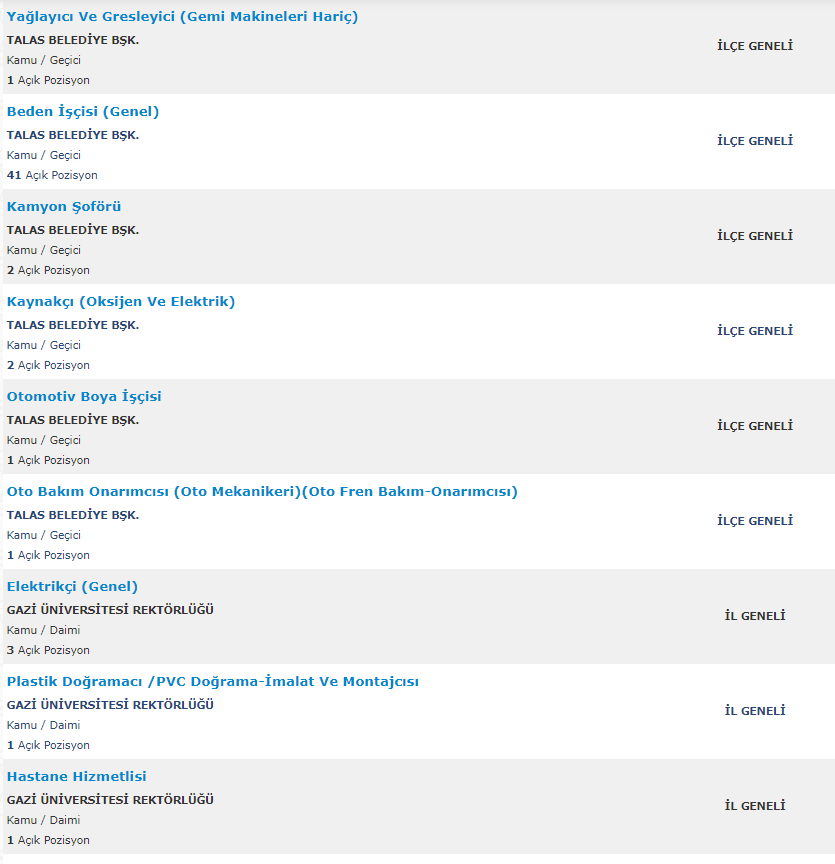Open the Elektrikçi (Genel) job listing
Screen dimensions: 835x864
pos(72,586)
